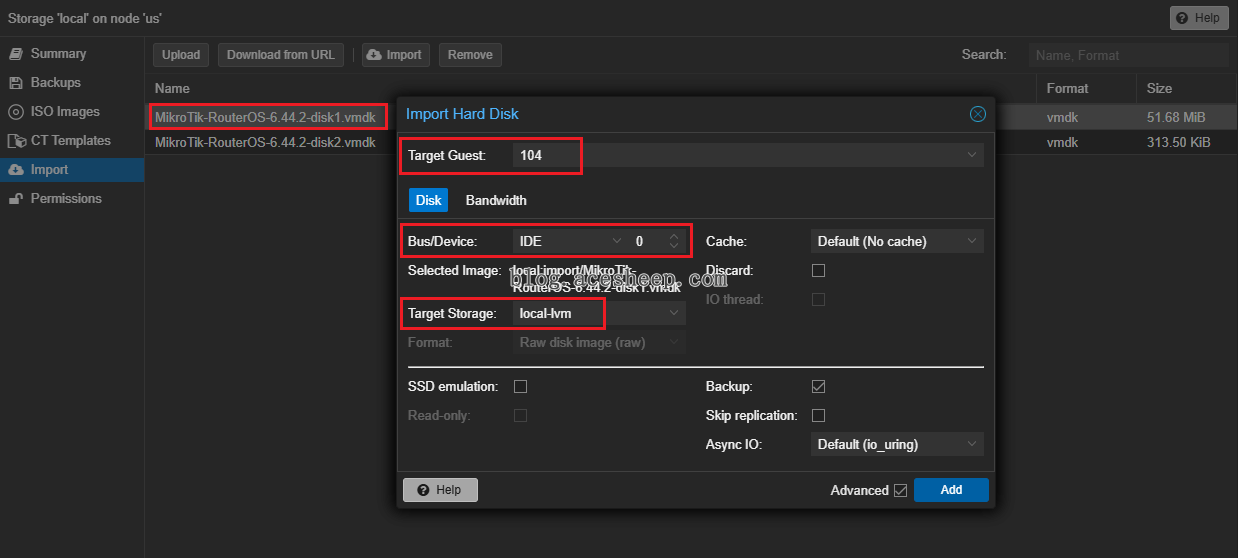The image size is (1238, 558).
Task: Select ISO Images disc icon
Action: coord(16,112)
